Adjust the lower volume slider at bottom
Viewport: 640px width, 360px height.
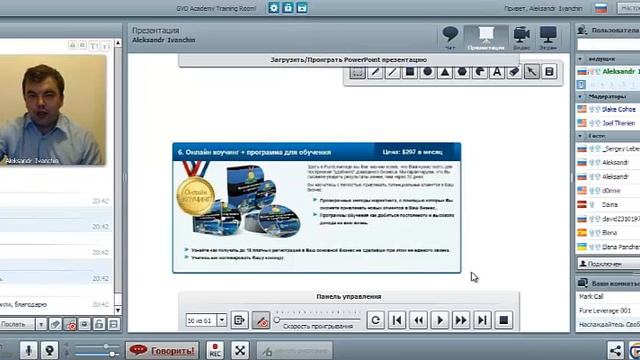(x=112, y=354)
